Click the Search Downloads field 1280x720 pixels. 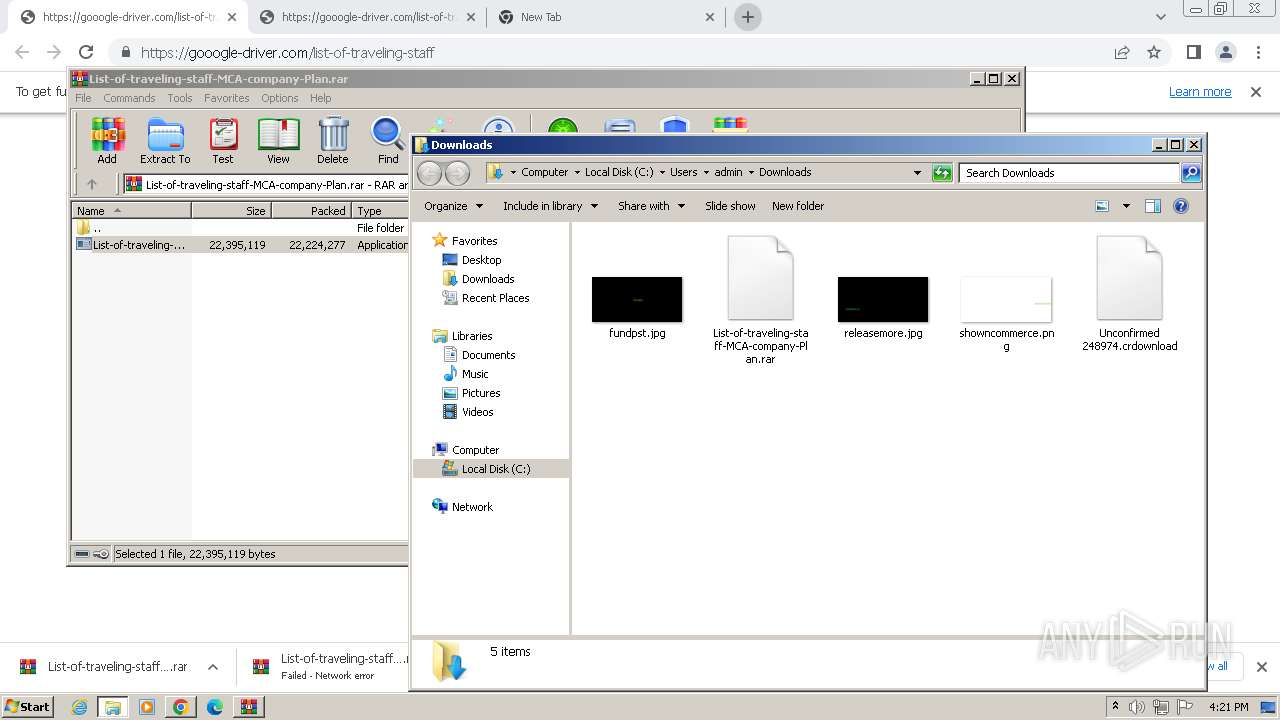pyautogui.click(x=1069, y=173)
